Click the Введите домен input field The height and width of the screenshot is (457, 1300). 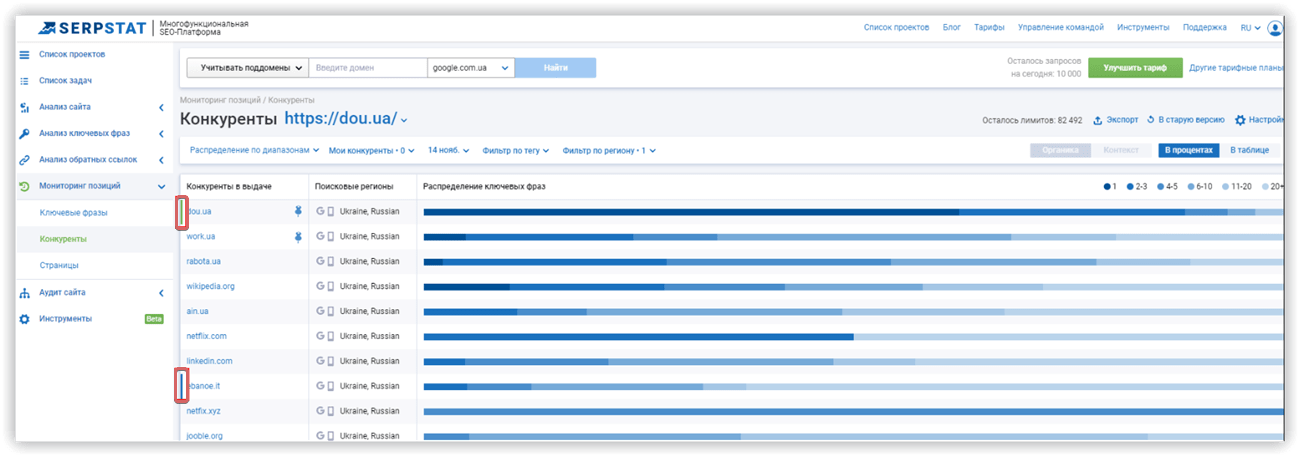point(368,68)
